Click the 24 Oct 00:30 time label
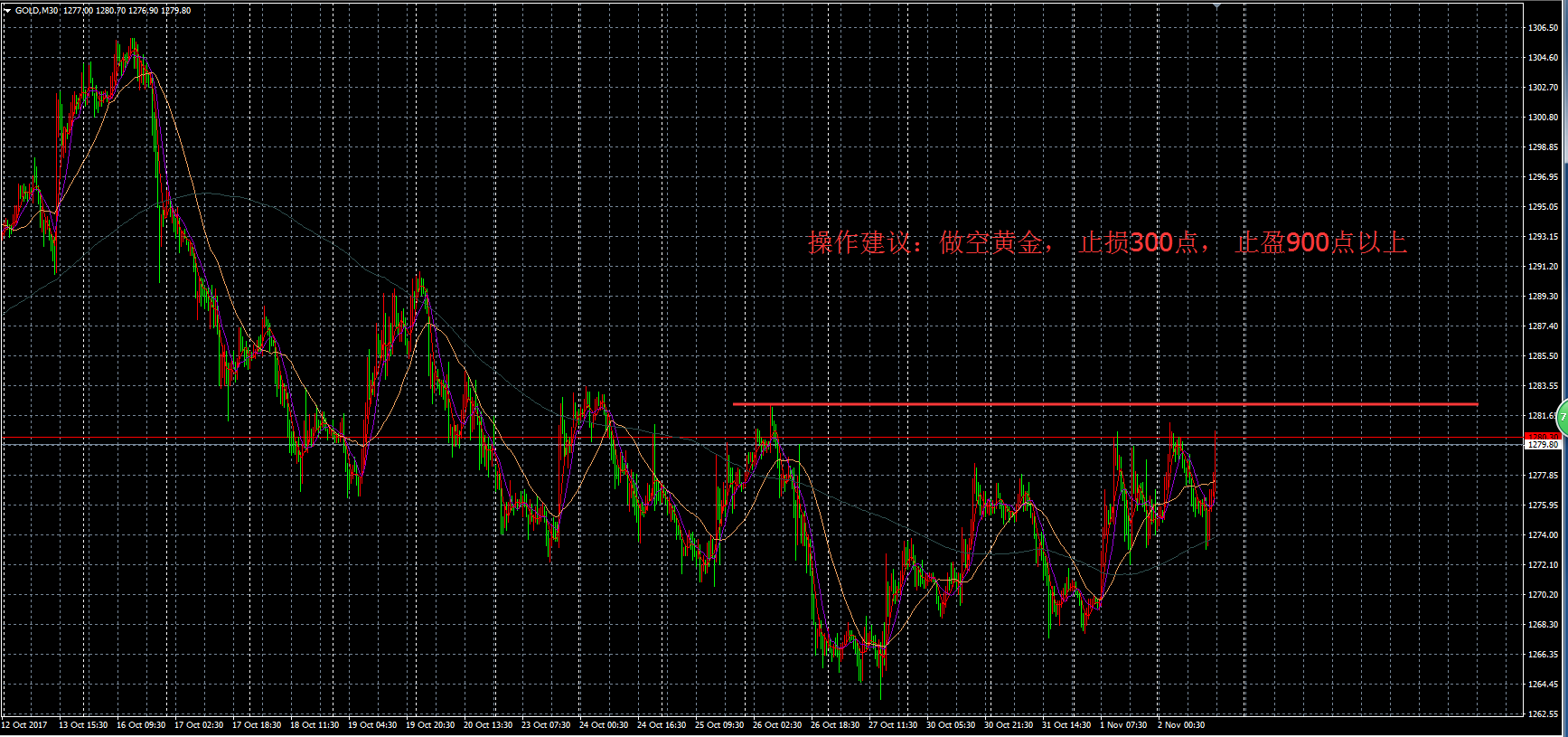Screen dimensions: 1568x737 pos(604,725)
